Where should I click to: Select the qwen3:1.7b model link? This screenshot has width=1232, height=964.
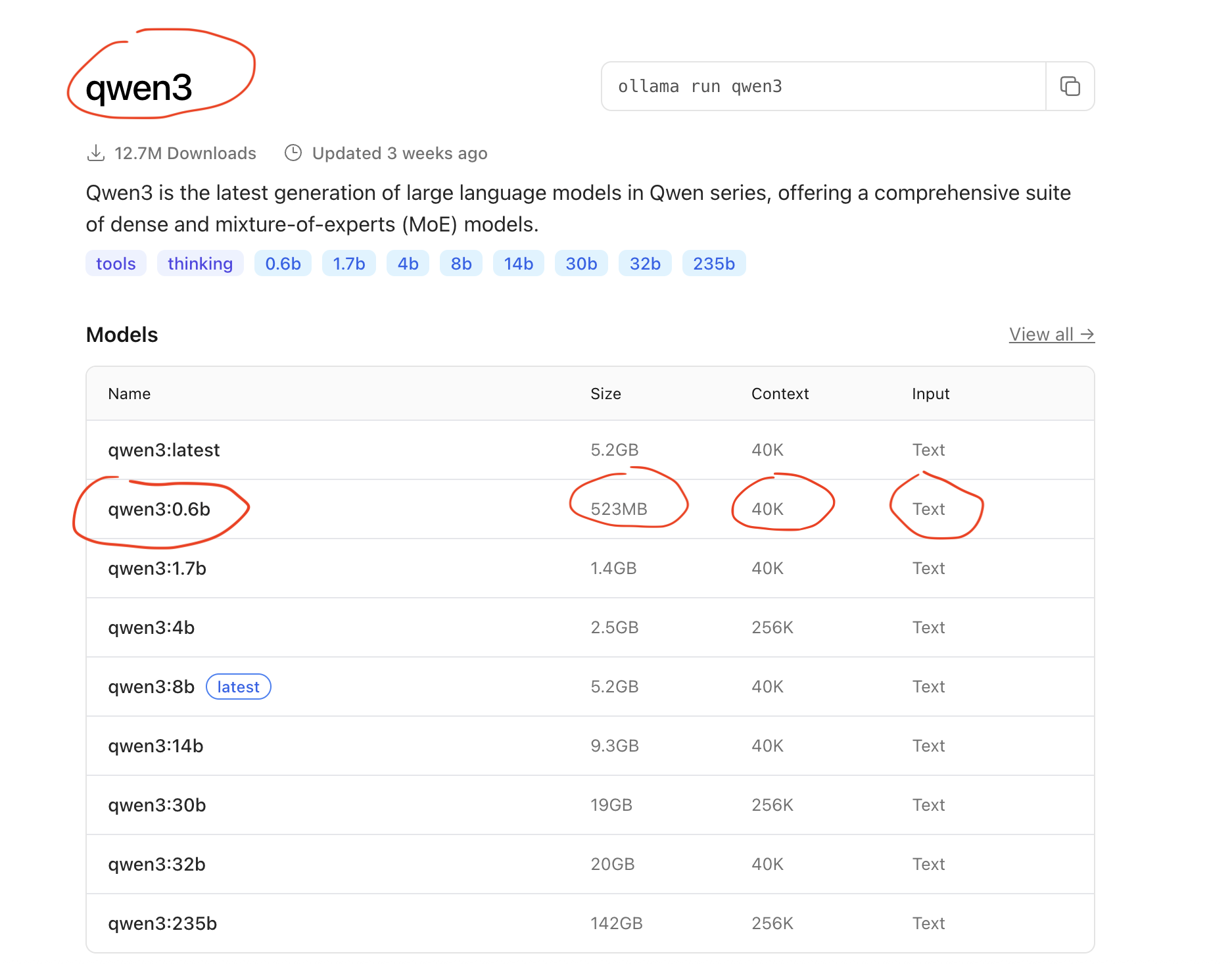pos(157,568)
